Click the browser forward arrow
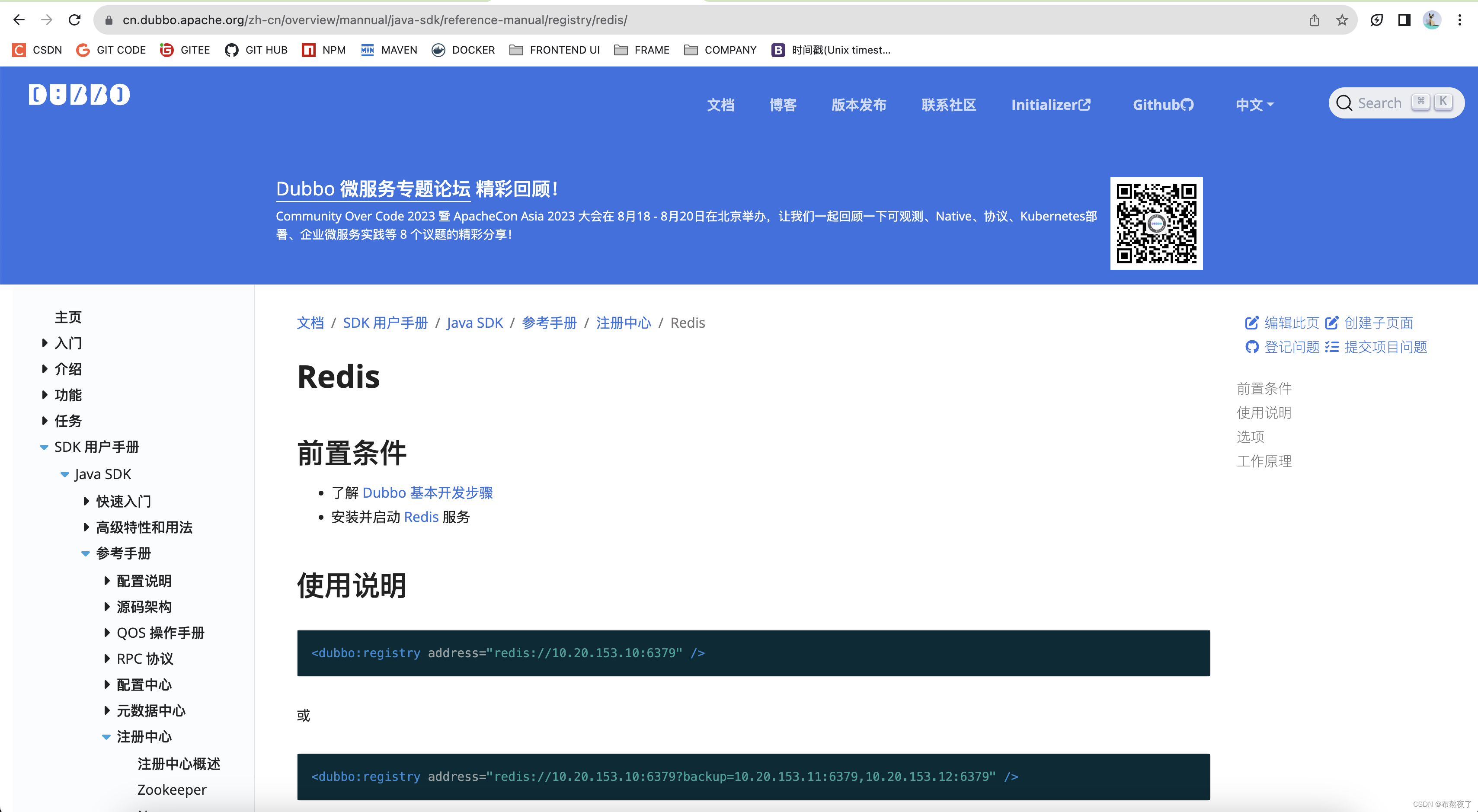Viewport: 1478px width, 812px height. tap(46, 20)
